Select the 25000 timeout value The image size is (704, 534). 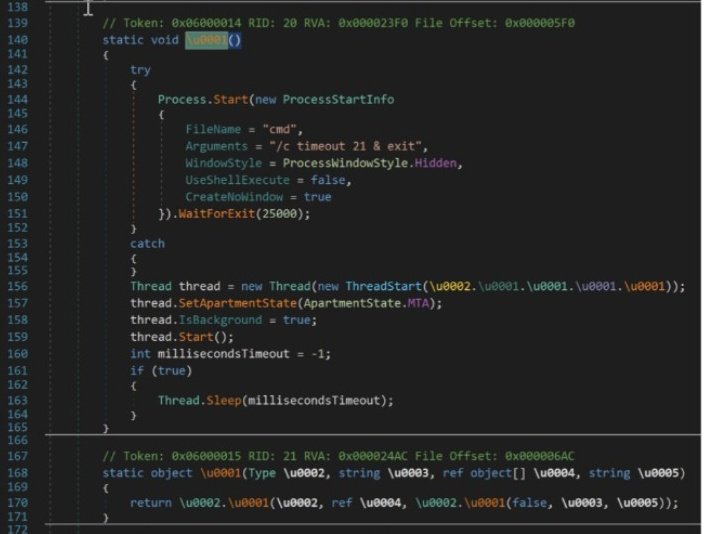(x=279, y=214)
